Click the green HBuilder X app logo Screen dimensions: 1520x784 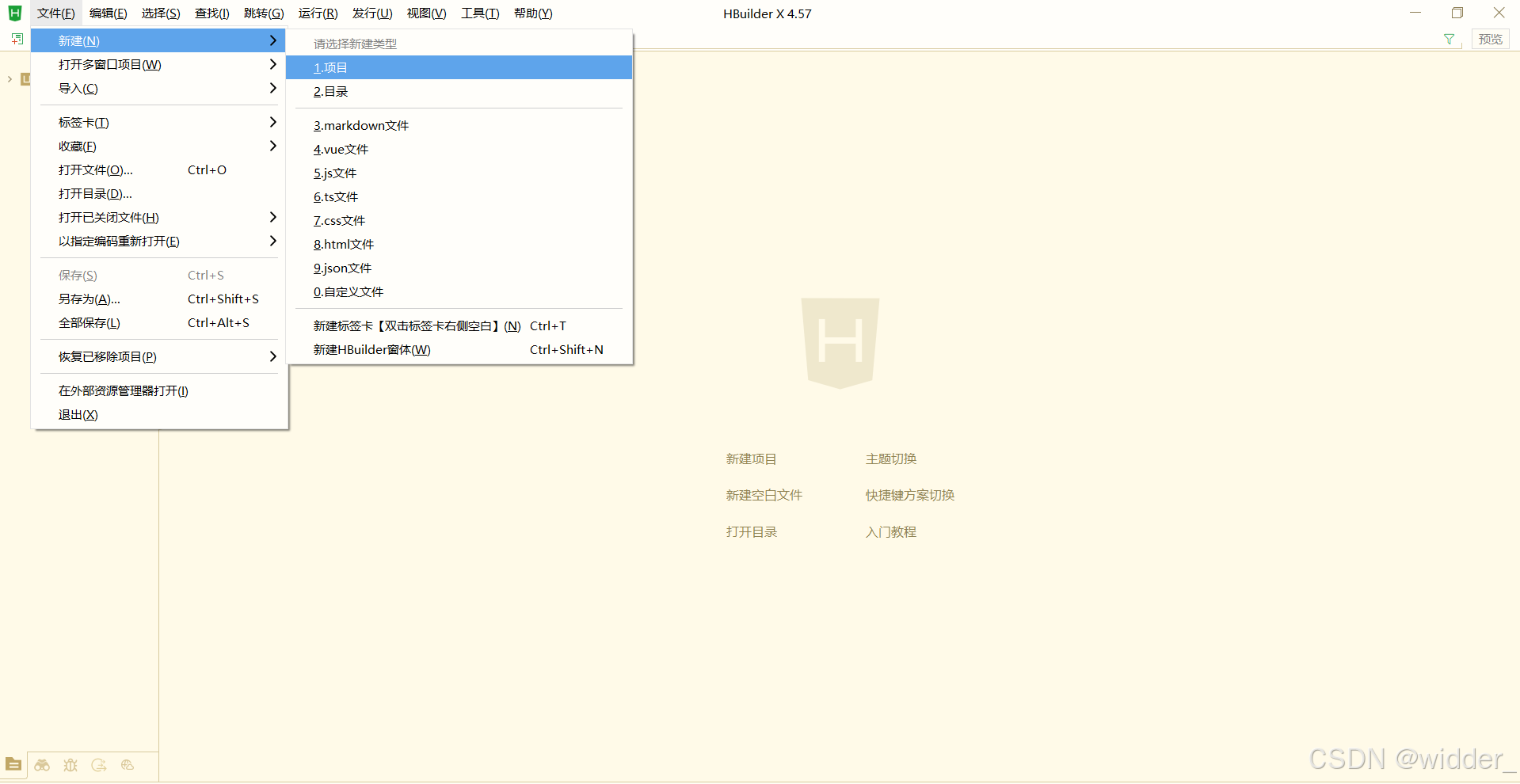(x=14, y=13)
